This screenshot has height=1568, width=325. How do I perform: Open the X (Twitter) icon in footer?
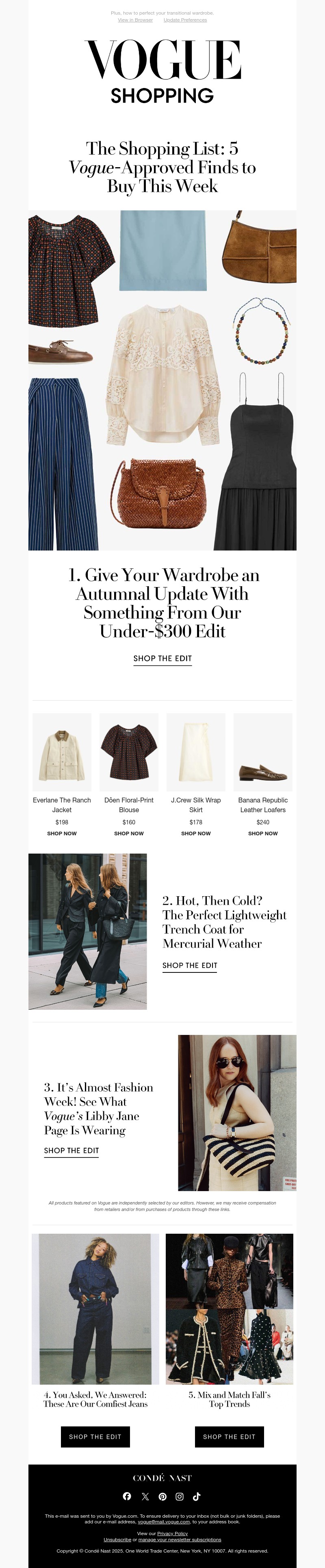coord(145,1497)
